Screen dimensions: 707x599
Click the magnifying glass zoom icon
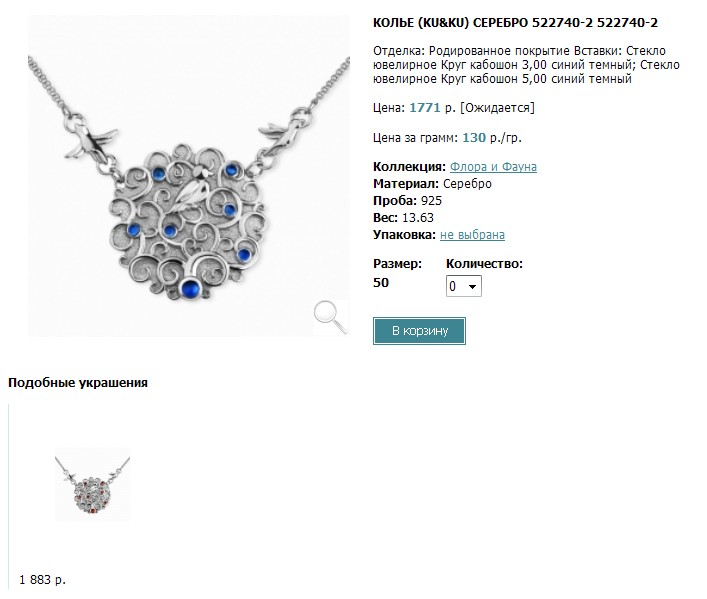[x=331, y=317]
